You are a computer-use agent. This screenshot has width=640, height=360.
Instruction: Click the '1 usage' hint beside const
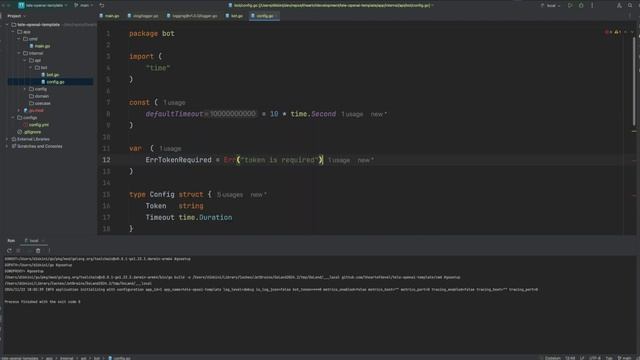coord(174,103)
